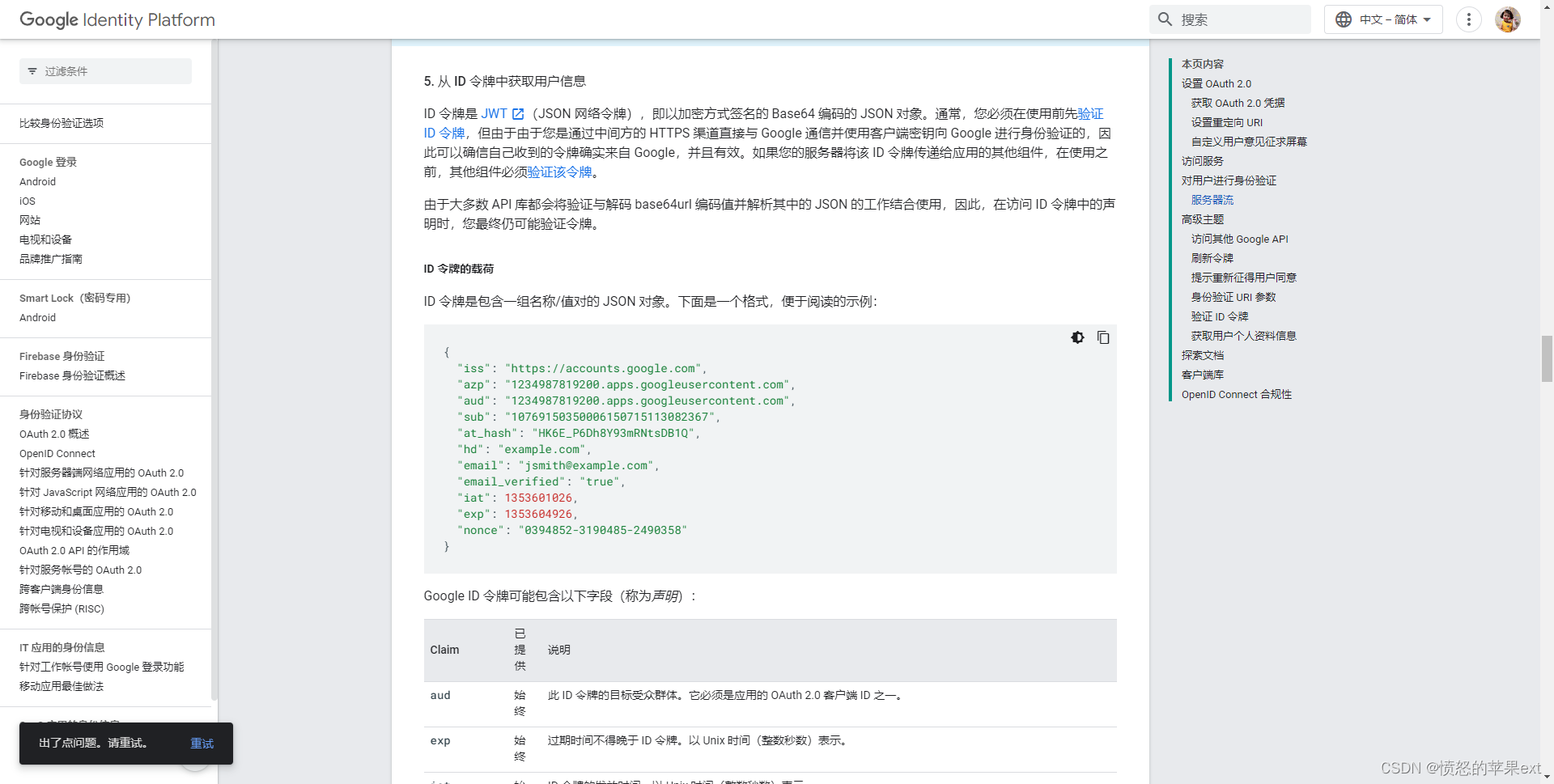This screenshot has height=784, width=1554.
Task: Click the Google Identity Platform logo
Action: (x=117, y=19)
